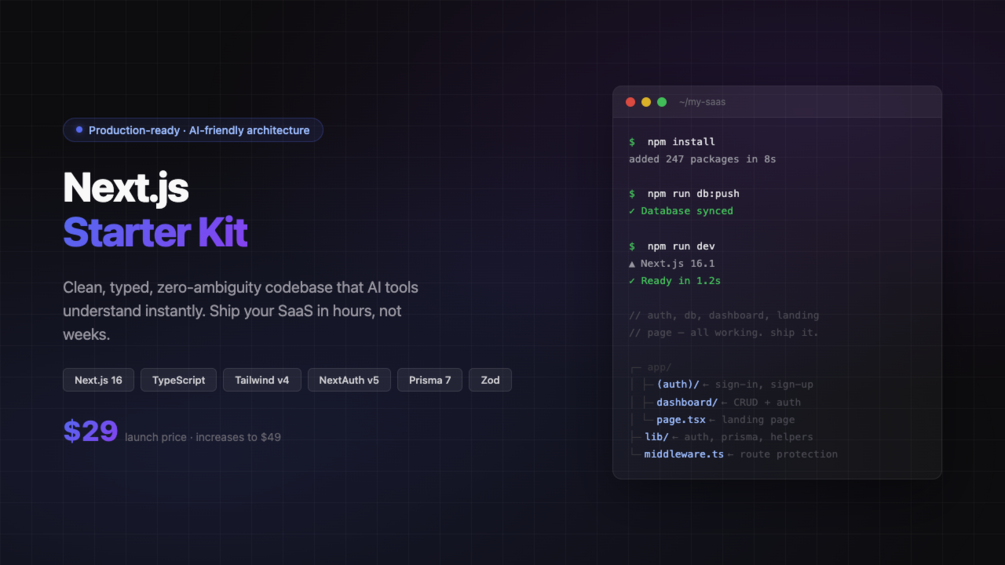
Task: Select the page.tsx file entry
Action: coord(681,420)
